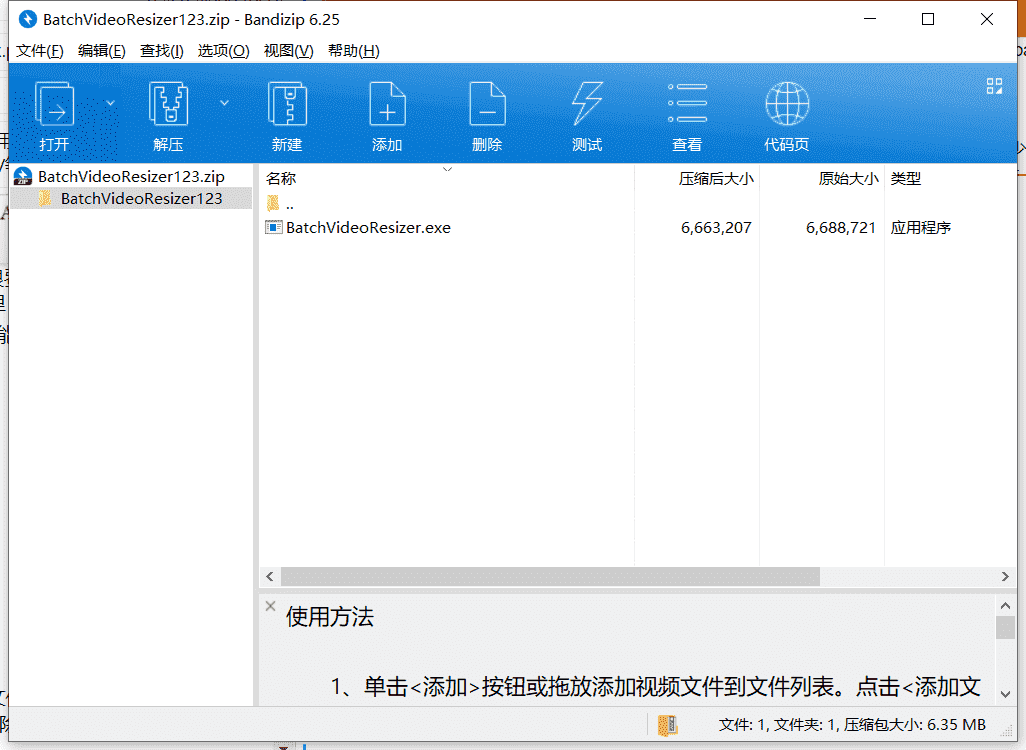Click original size value 6,688,721
This screenshot has height=750, width=1026.
[841, 227]
